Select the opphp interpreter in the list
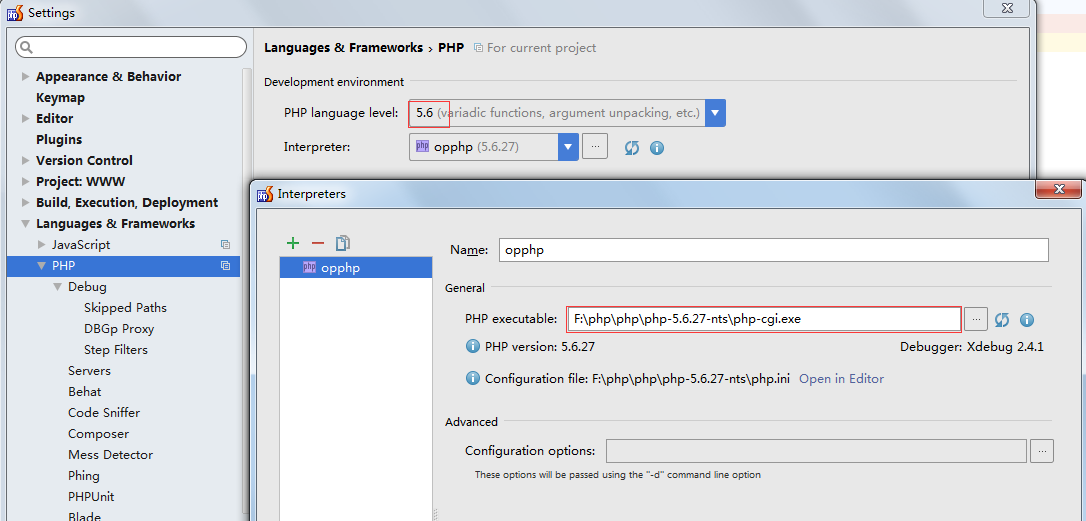The height and width of the screenshot is (521, 1086). [x=355, y=268]
